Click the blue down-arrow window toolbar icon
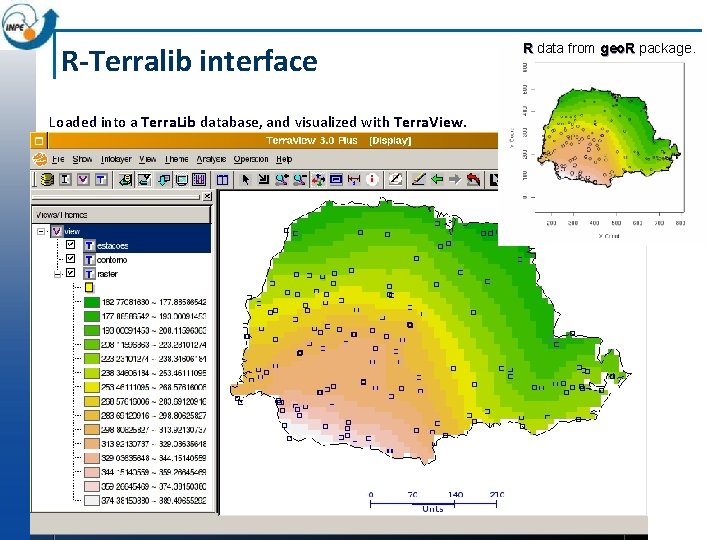720x540 pixels. pos(163,180)
